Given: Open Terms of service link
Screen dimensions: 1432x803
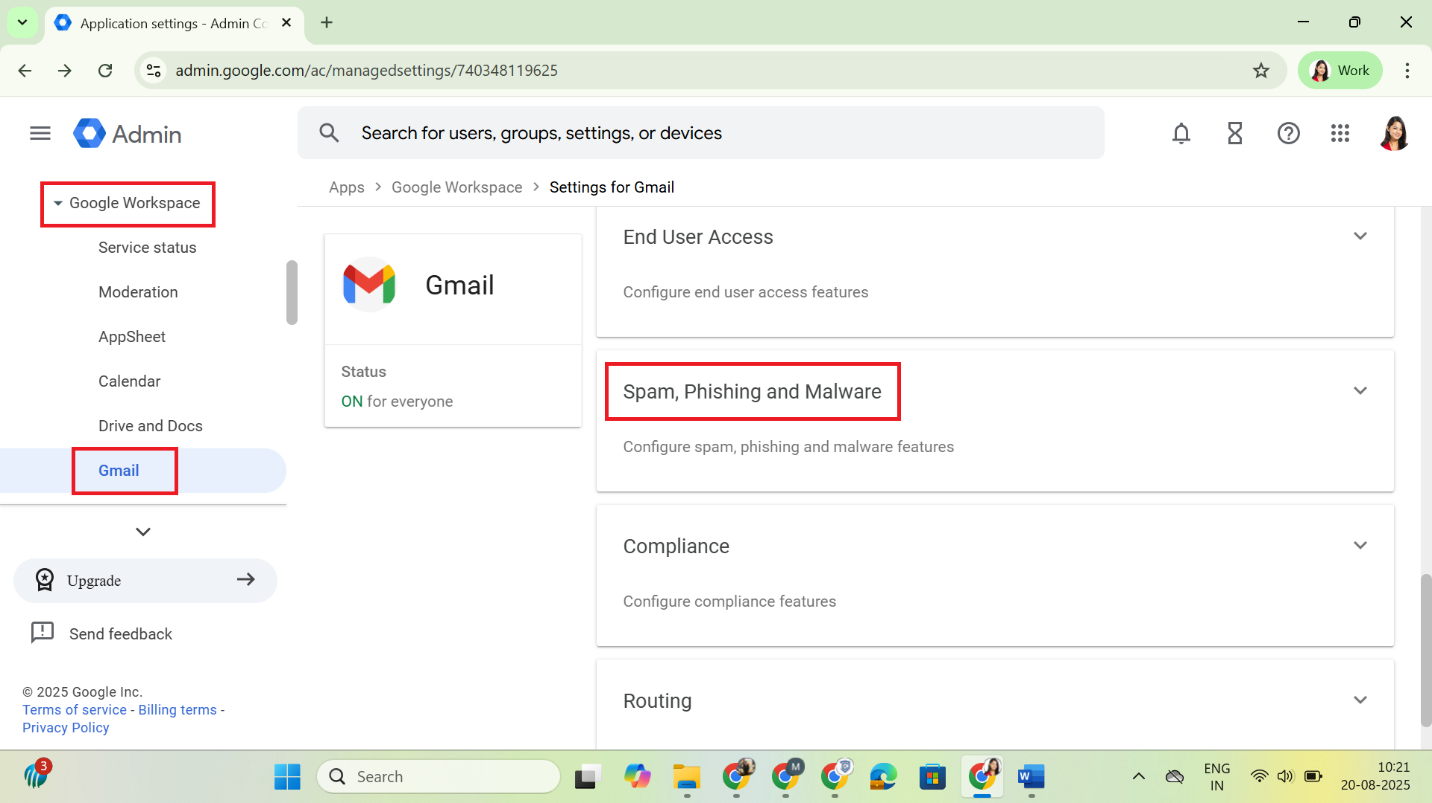Looking at the screenshot, I should [75, 710].
